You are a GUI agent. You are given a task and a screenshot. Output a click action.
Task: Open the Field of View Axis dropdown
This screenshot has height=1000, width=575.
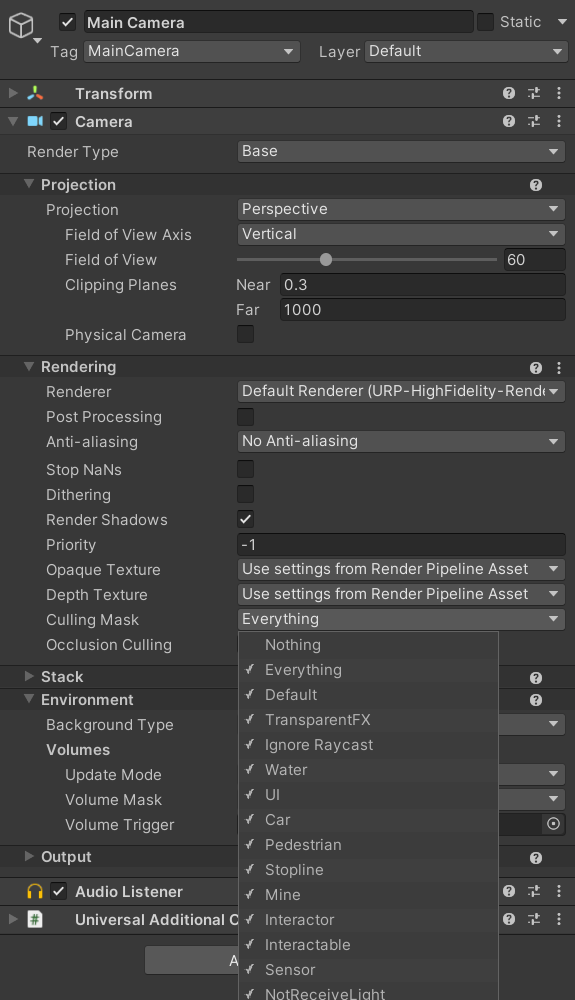point(401,234)
